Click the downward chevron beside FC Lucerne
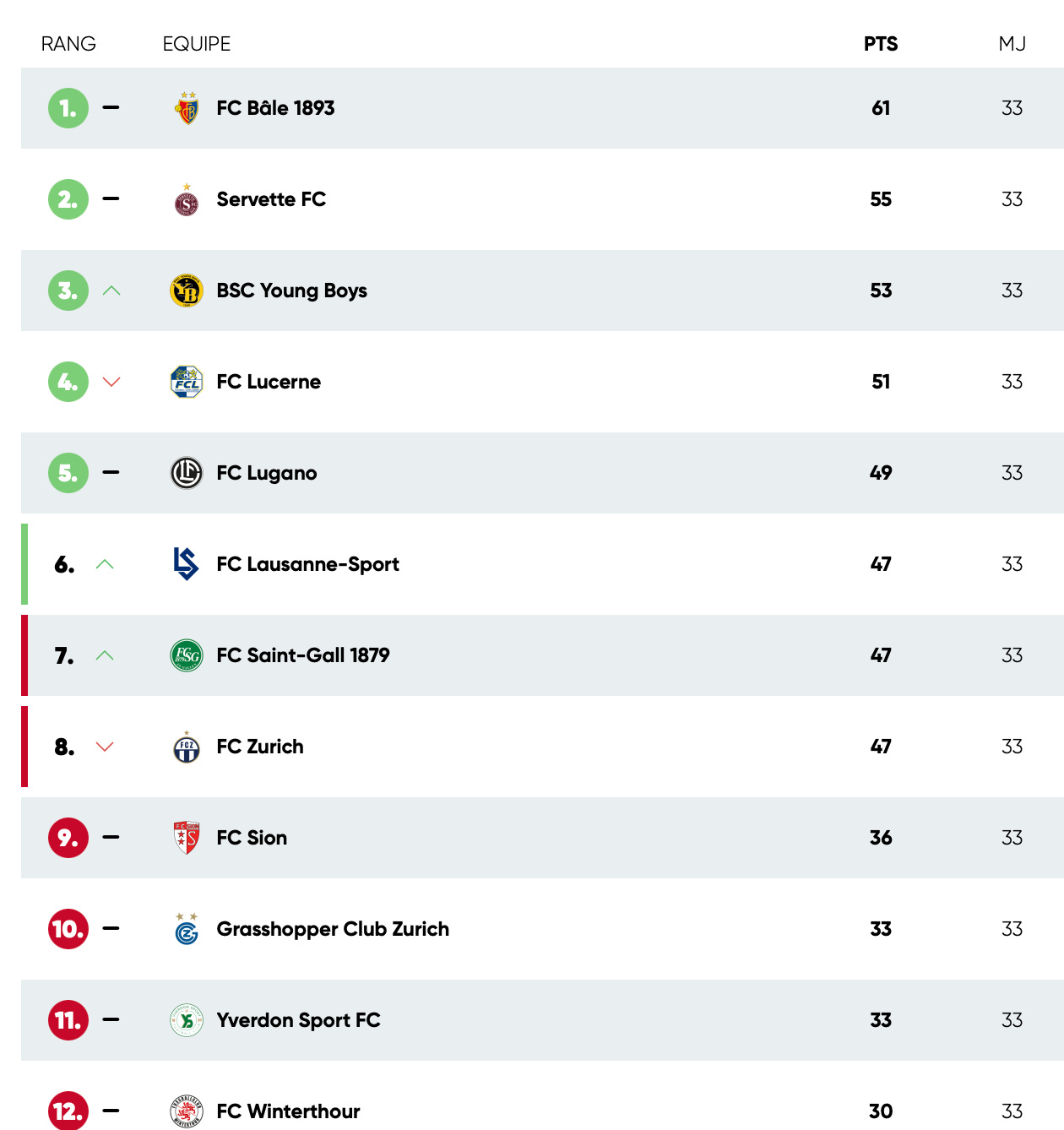This screenshot has height=1130, width=1064. pyautogui.click(x=111, y=382)
